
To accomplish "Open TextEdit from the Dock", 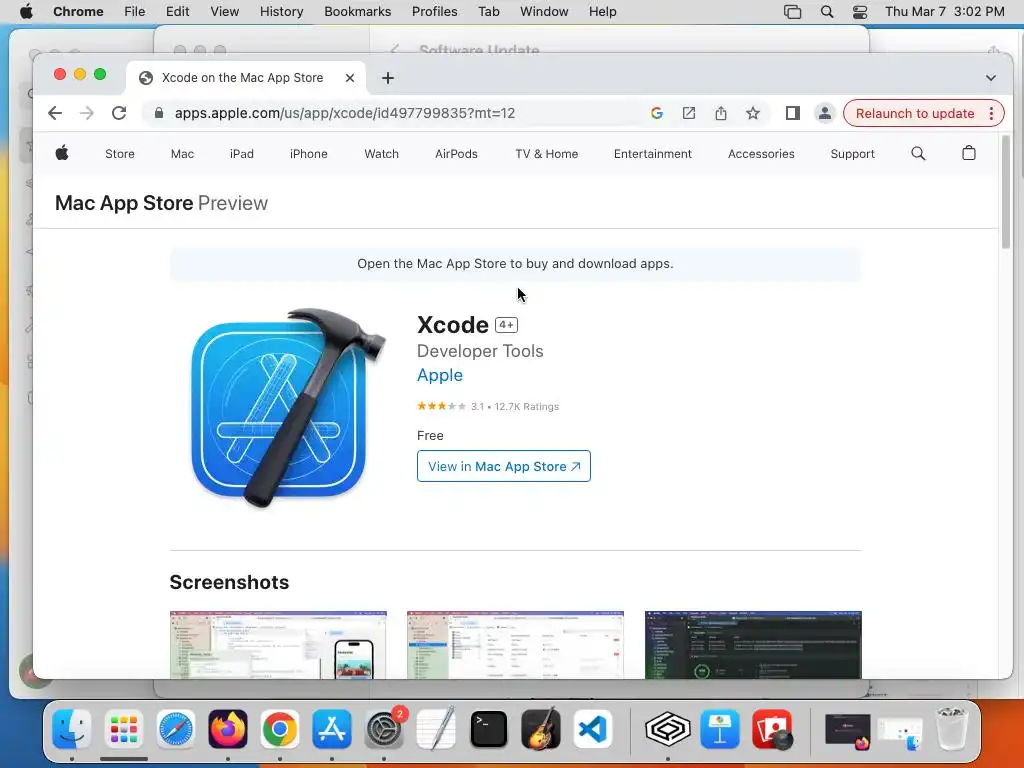I will click(436, 729).
